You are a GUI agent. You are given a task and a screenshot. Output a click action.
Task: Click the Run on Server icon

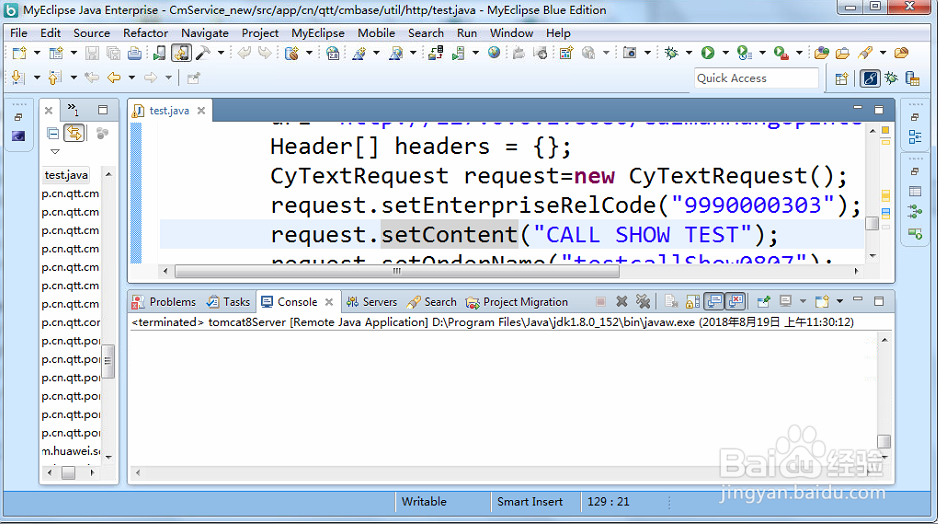tap(744, 53)
